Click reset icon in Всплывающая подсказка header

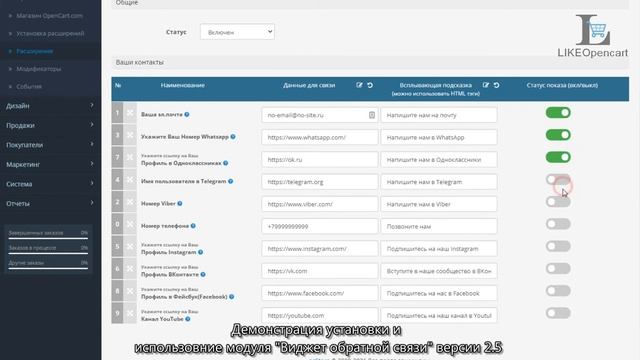[x=496, y=85]
